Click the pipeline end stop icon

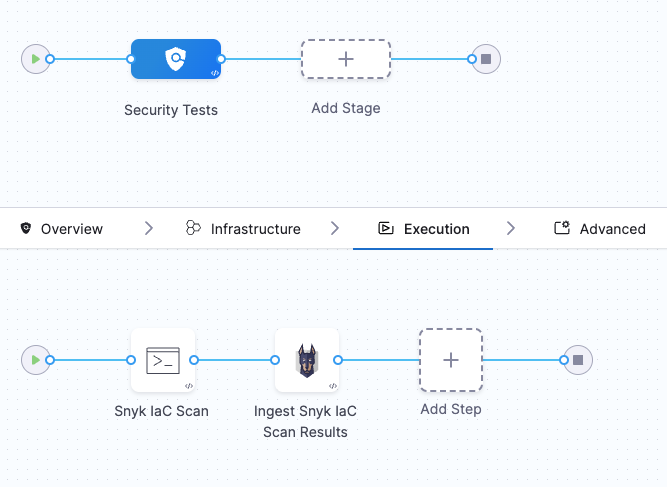click(486, 59)
